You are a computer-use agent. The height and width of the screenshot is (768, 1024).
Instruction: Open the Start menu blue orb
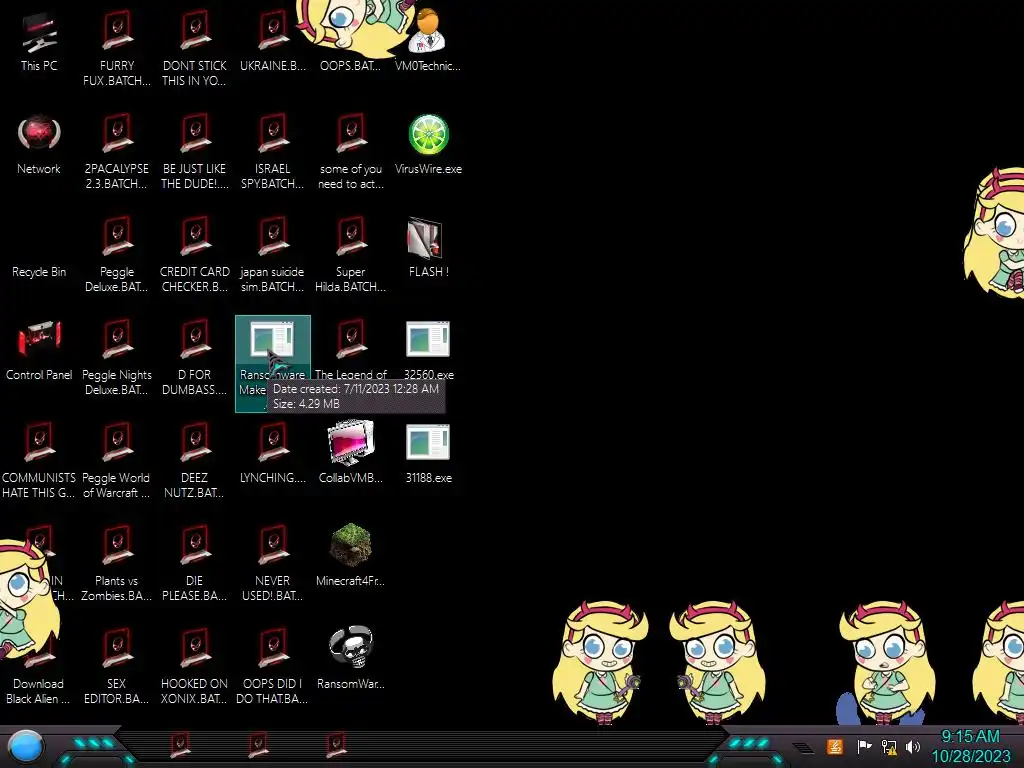[27, 747]
